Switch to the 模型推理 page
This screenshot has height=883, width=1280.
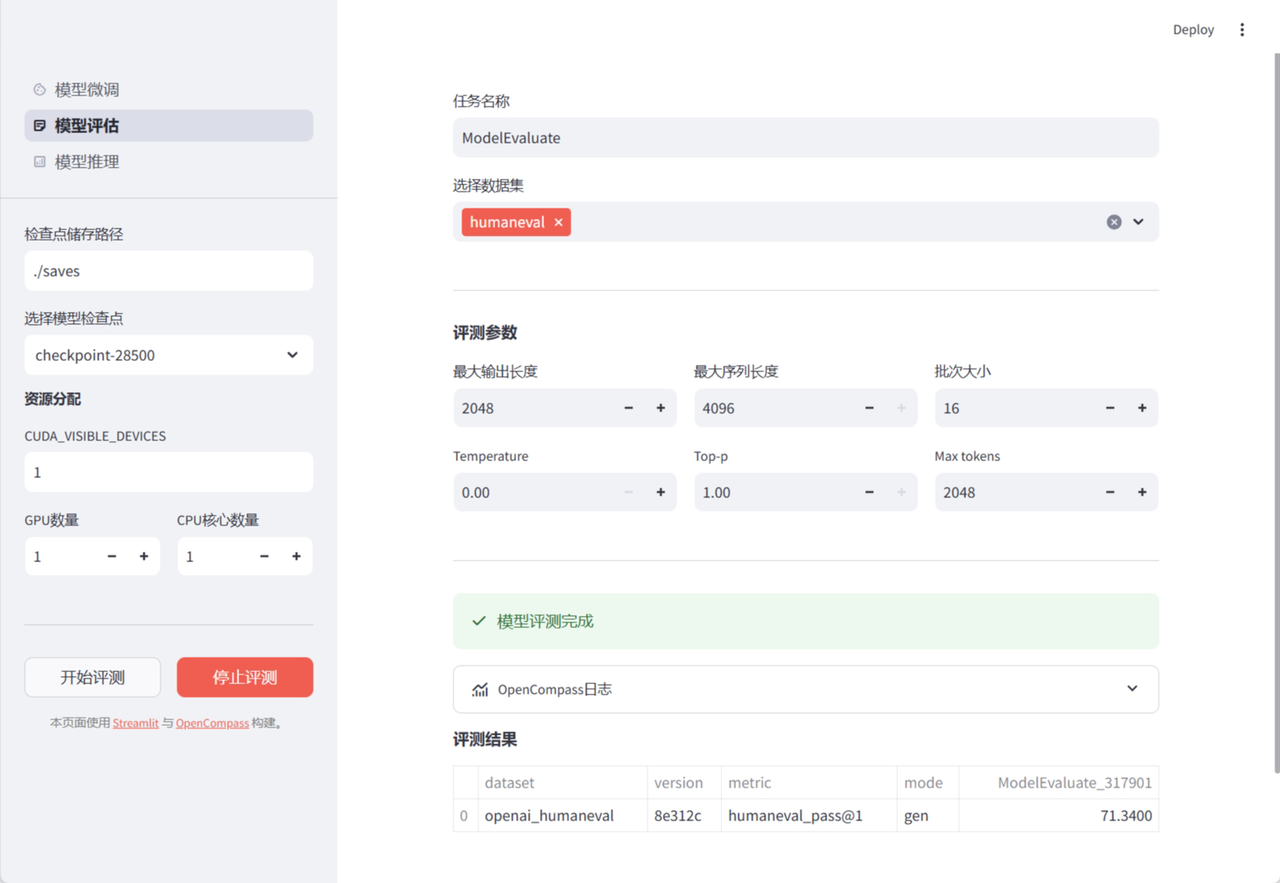click(87, 162)
